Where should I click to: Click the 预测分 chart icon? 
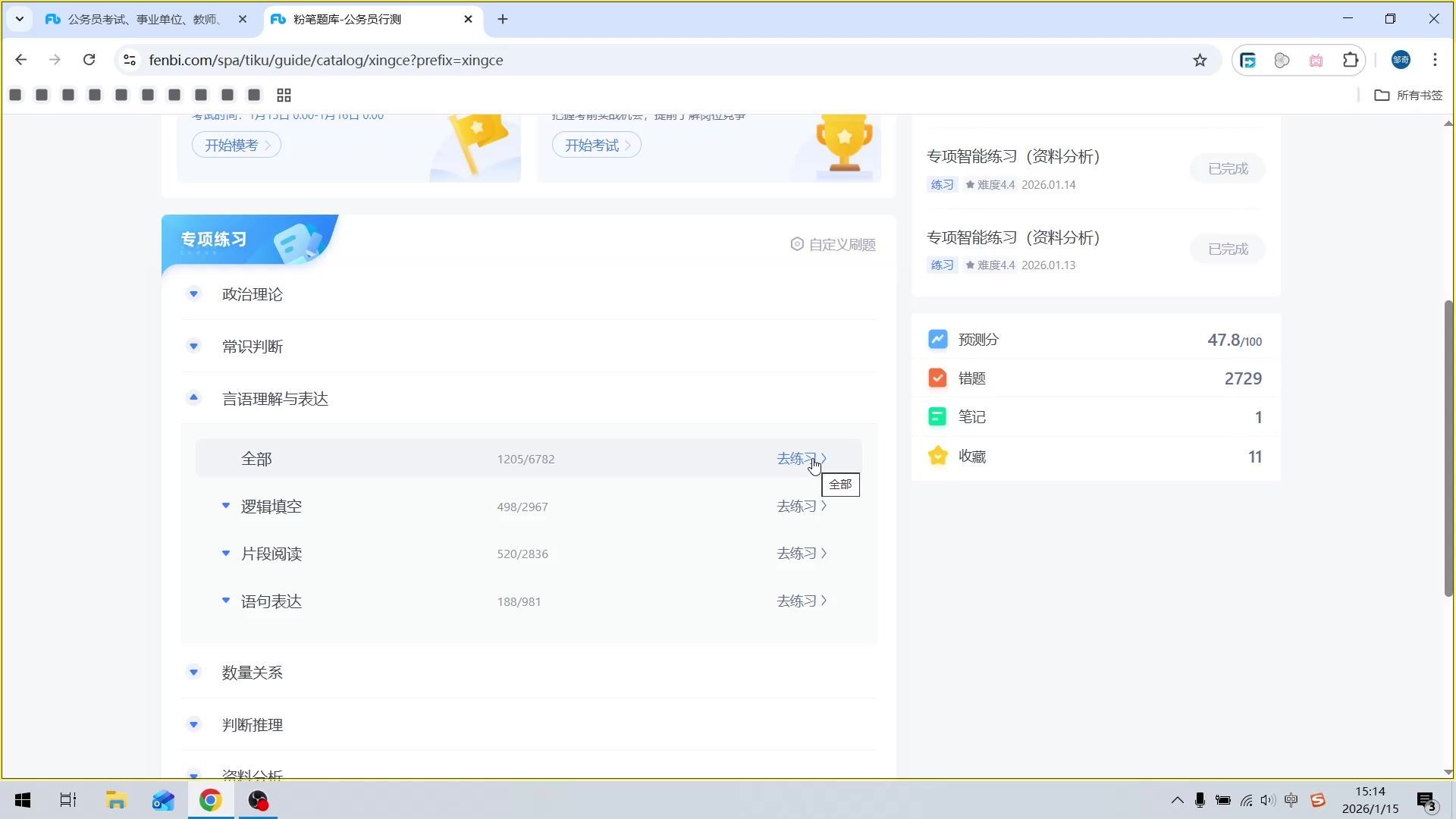(x=937, y=339)
